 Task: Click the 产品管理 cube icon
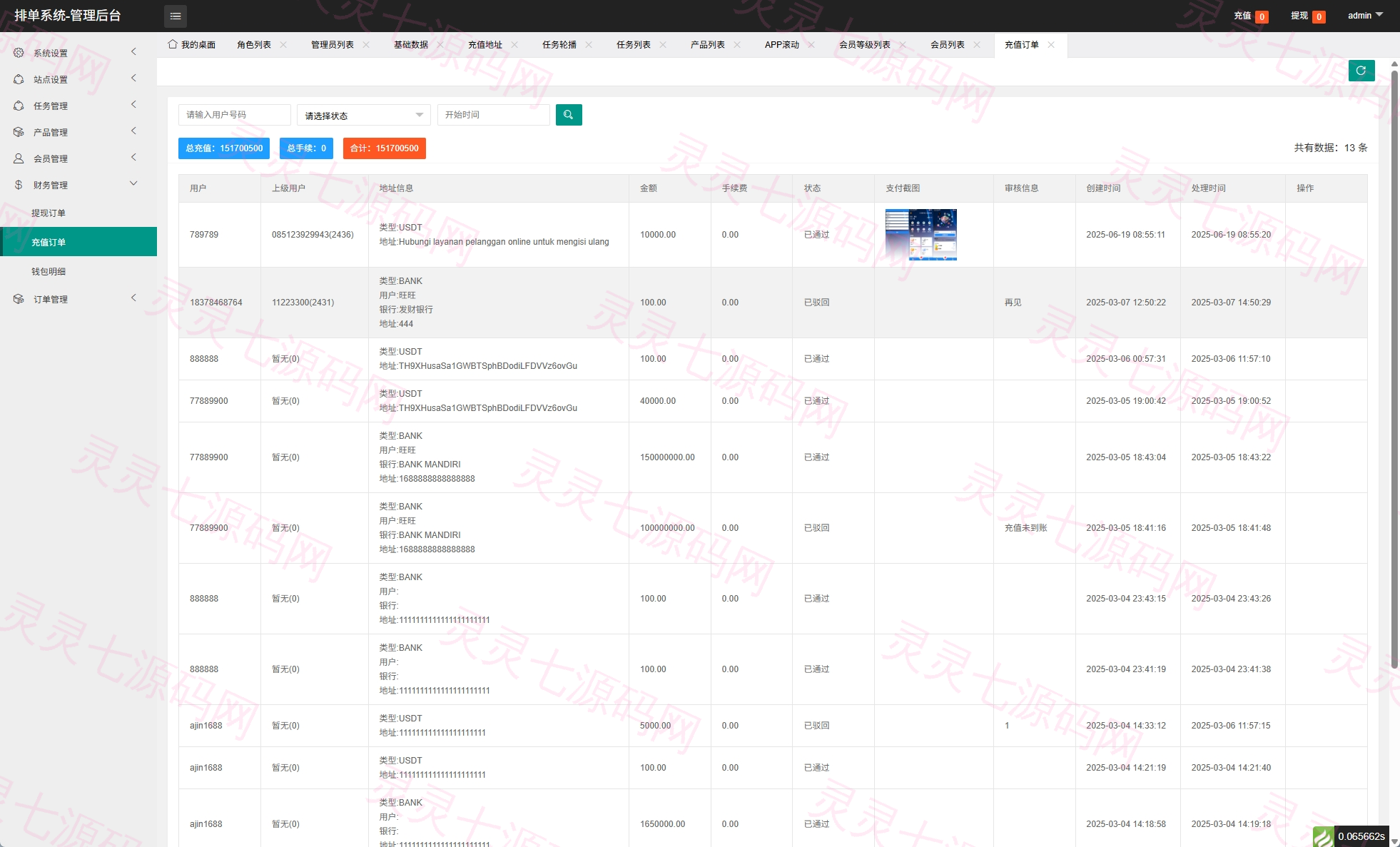[x=19, y=132]
